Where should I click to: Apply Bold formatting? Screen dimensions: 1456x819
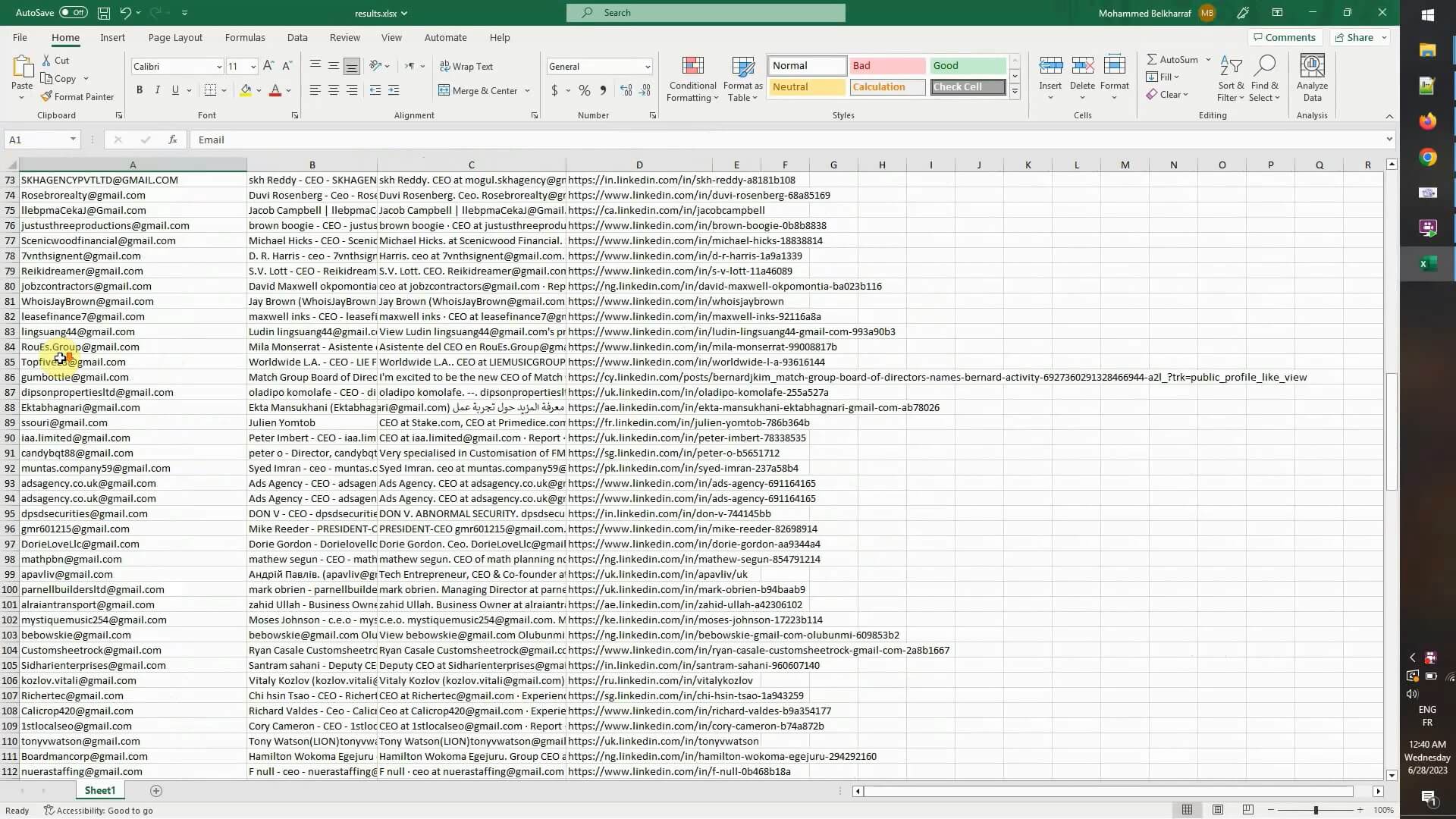point(140,90)
